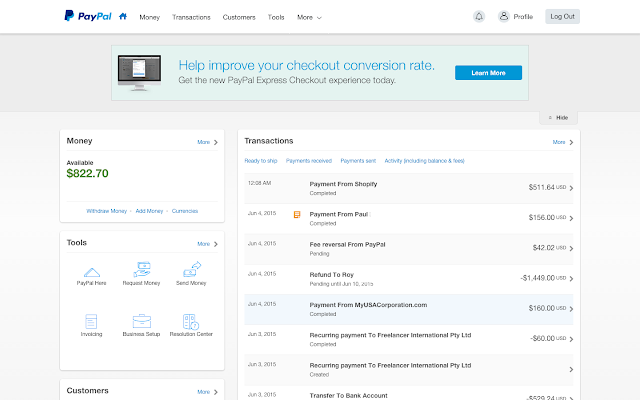Viewport: 640px width, 400px height.
Task: Click the Log Out button
Action: pos(562,16)
